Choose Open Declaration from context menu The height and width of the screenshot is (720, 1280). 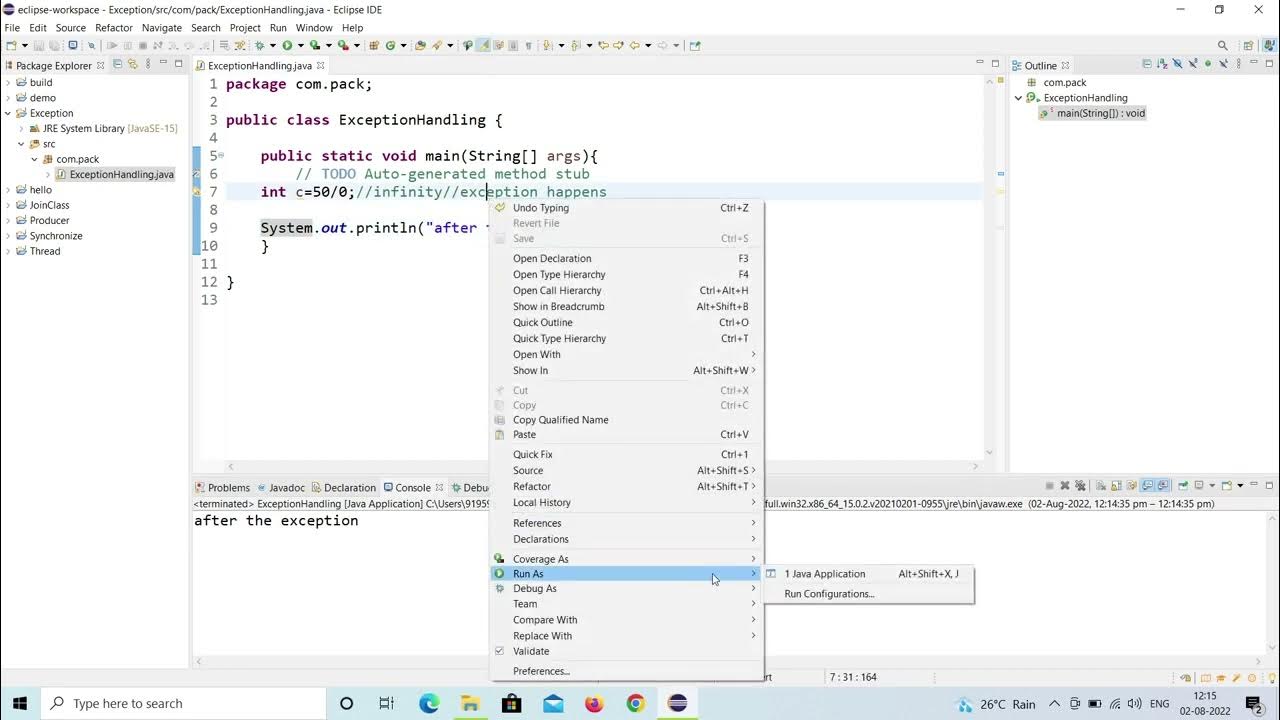click(x=627, y=259)
